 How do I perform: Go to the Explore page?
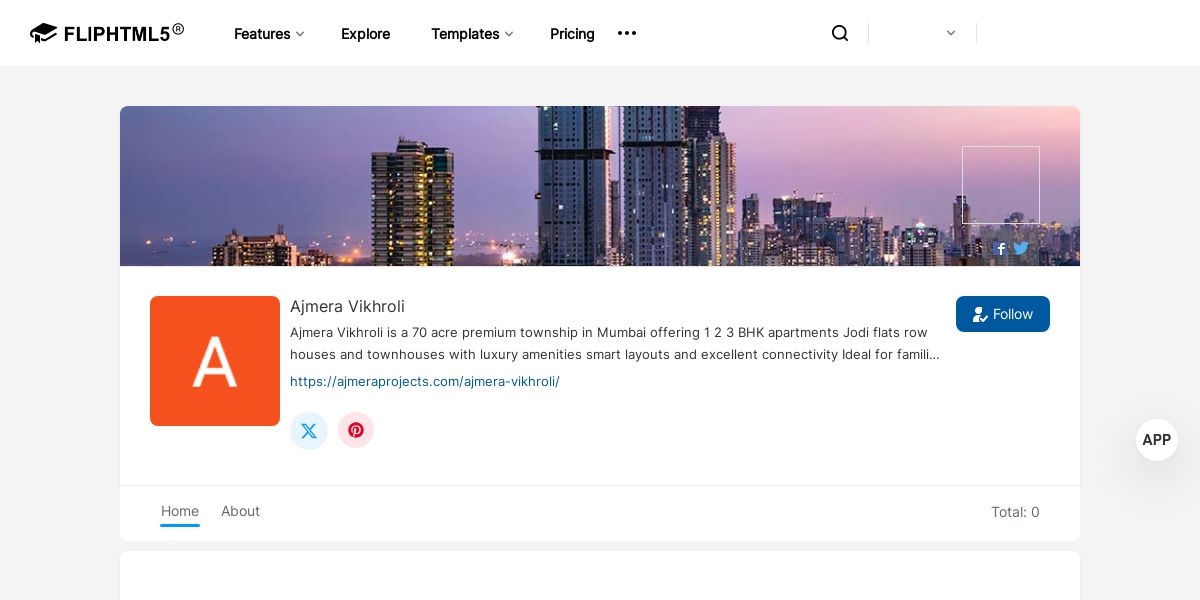click(366, 33)
